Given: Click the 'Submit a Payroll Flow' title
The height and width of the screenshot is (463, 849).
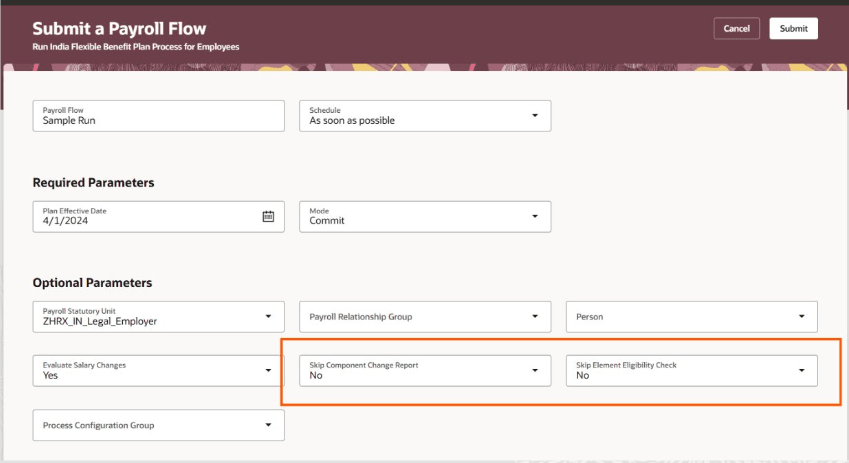Looking at the screenshot, I should pyautogui.click(x=119, y=29).
